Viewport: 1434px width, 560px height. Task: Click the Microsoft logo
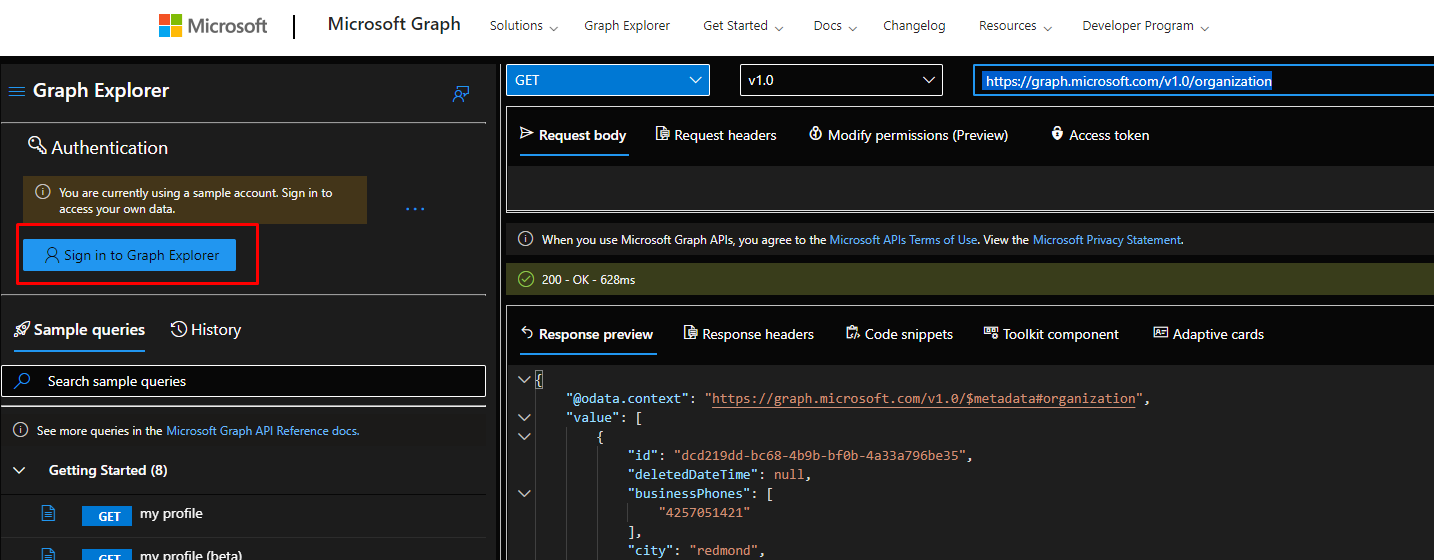tap(213, 26)
